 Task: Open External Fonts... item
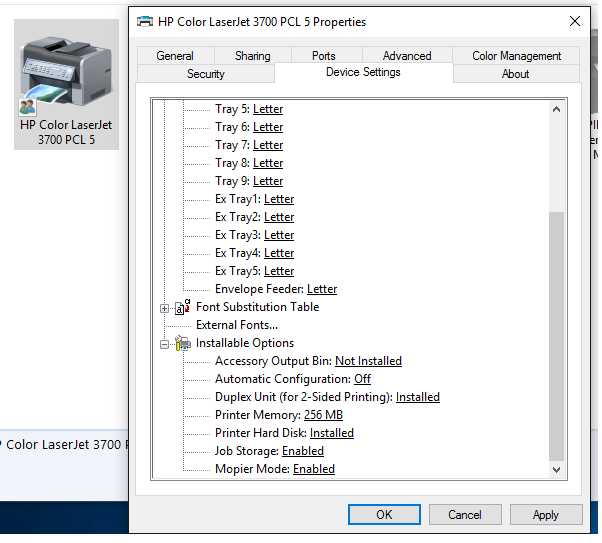(237, 325)
